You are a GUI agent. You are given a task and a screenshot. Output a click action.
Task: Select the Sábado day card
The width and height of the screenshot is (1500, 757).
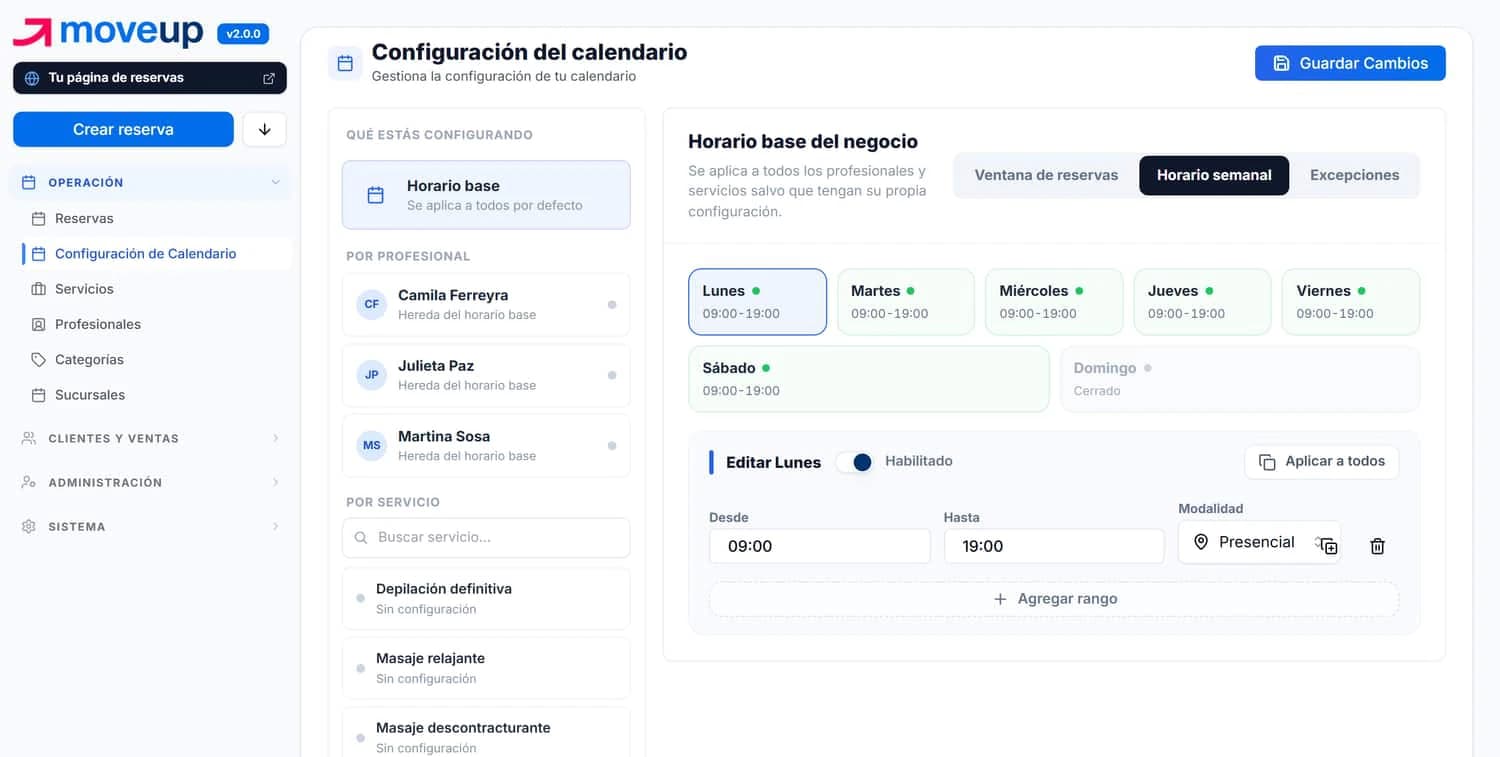(x=869, y=379)
